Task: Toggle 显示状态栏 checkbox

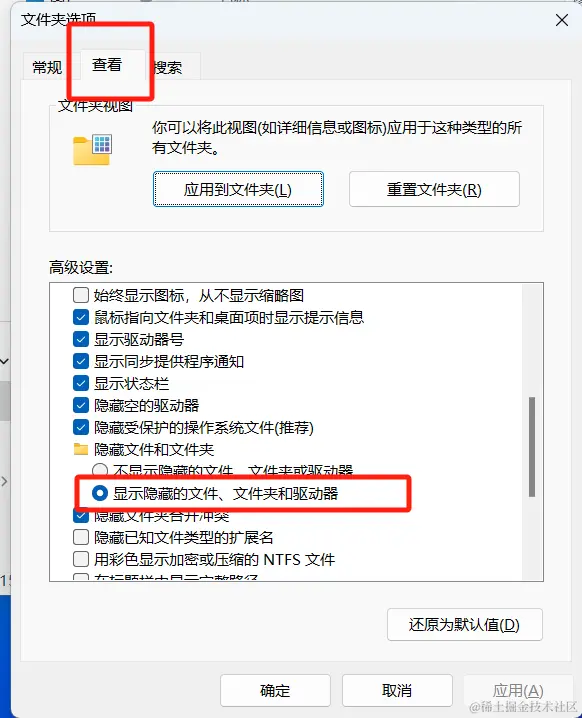Action: pos(81,383)
